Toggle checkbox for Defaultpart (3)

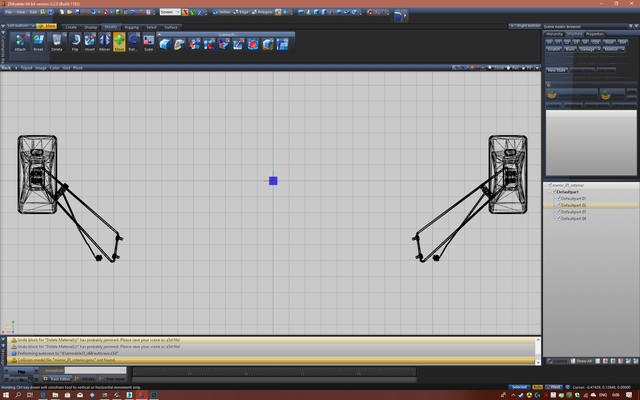point(558,212)
